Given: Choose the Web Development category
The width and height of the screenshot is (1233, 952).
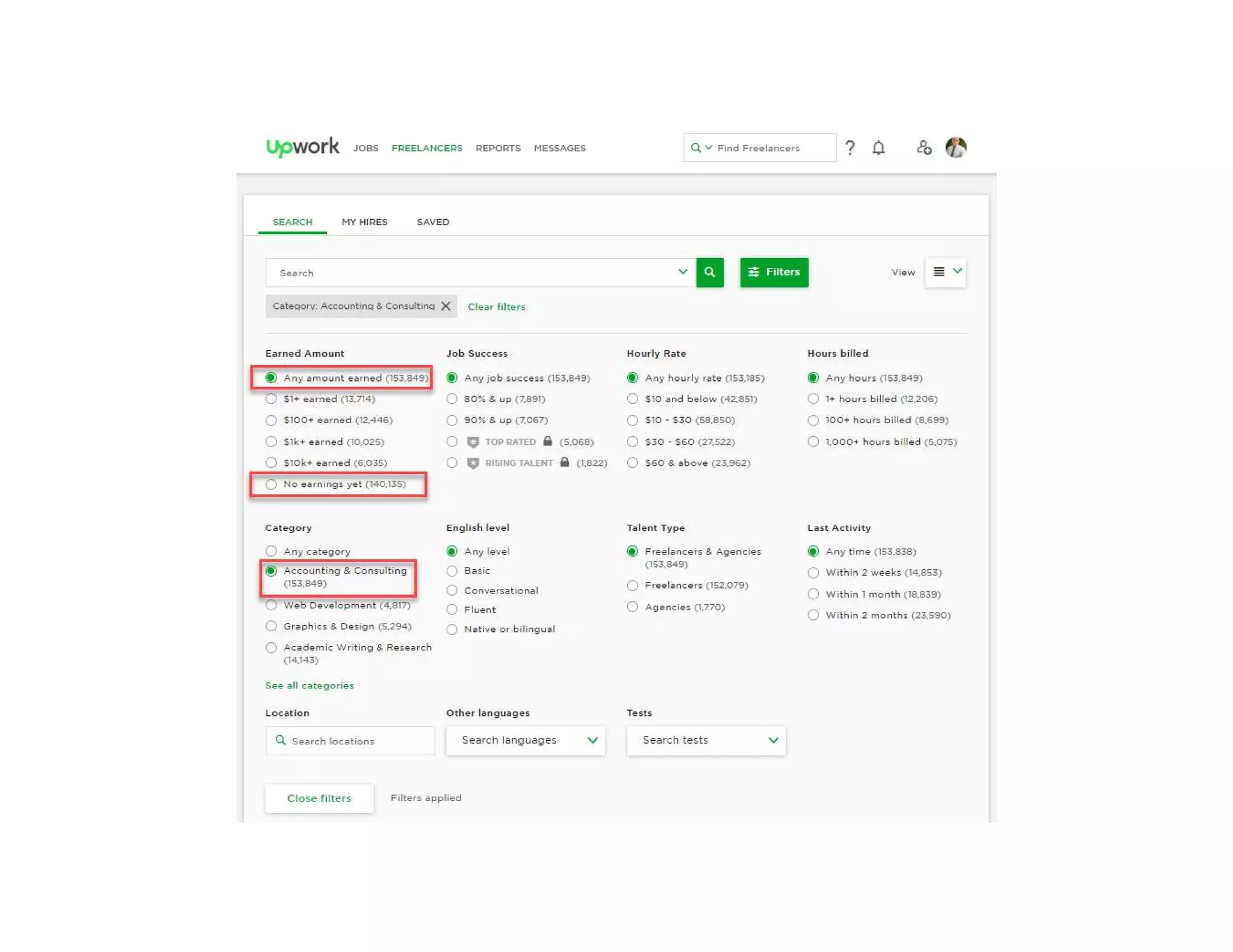Looking at the screenshot, I should [x=272, y=605].
